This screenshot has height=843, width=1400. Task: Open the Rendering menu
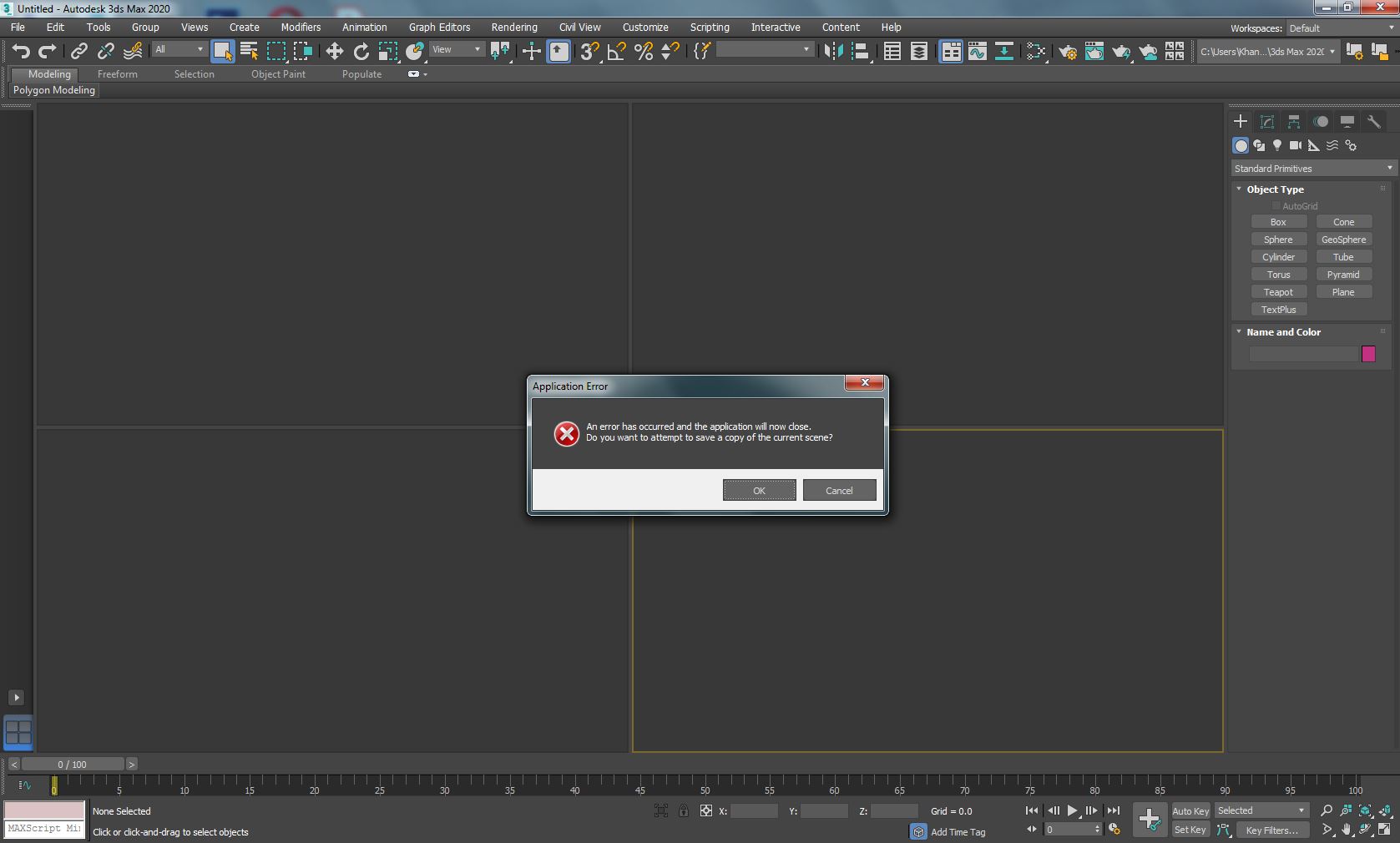pyautogui.click(x=514, y=27)
